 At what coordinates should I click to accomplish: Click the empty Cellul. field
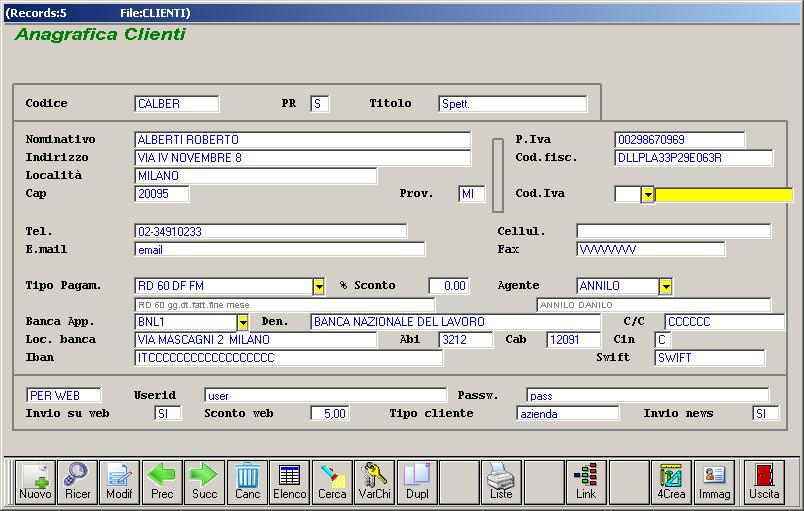pyautogui.click(x=674, y=231)
